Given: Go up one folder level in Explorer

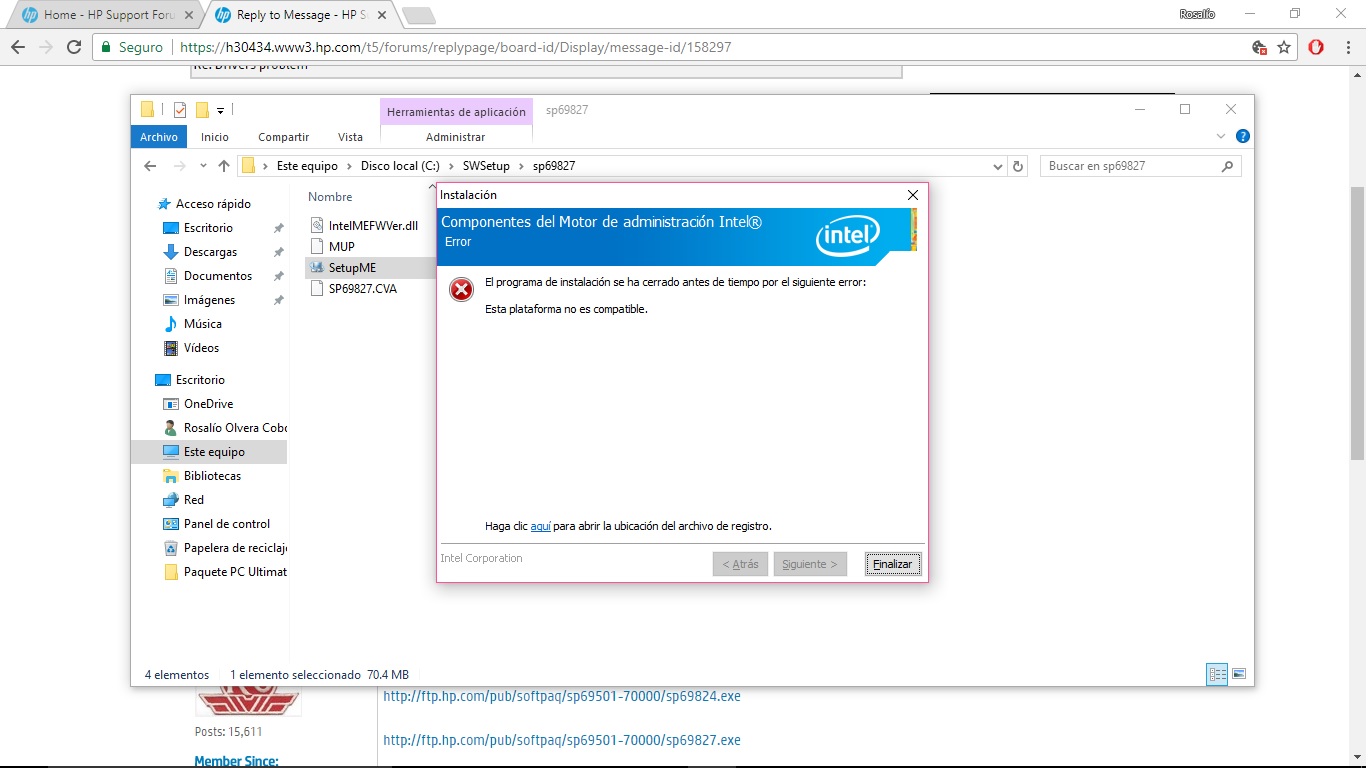Looking at the screenshot, I should point(223,166).
